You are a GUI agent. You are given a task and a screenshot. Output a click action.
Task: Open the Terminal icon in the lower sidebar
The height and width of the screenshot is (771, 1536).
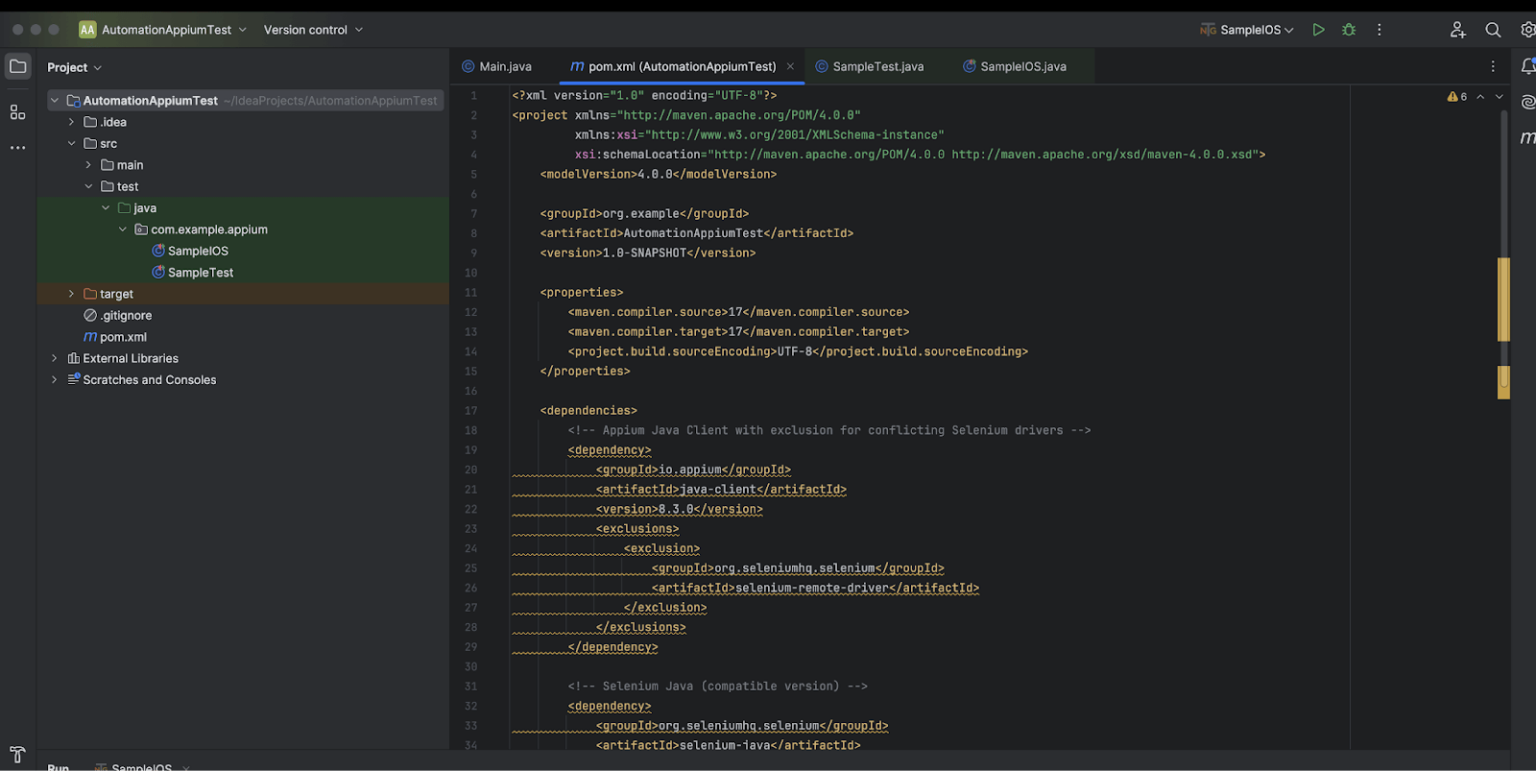coord(17,755)
